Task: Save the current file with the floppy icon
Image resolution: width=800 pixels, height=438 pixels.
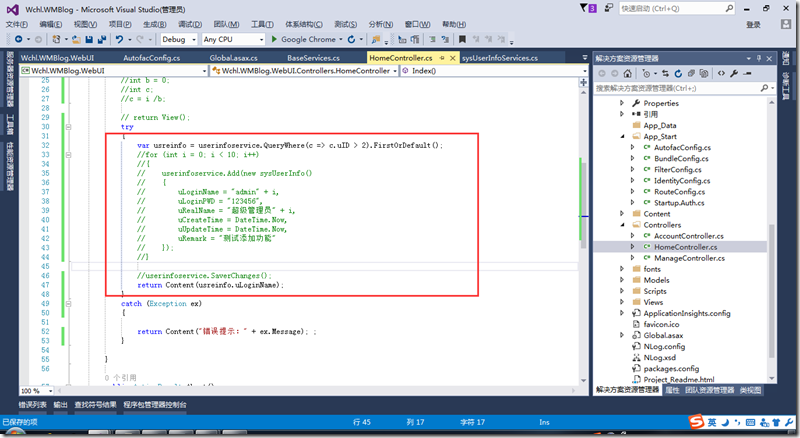Action: pos(89,39)
